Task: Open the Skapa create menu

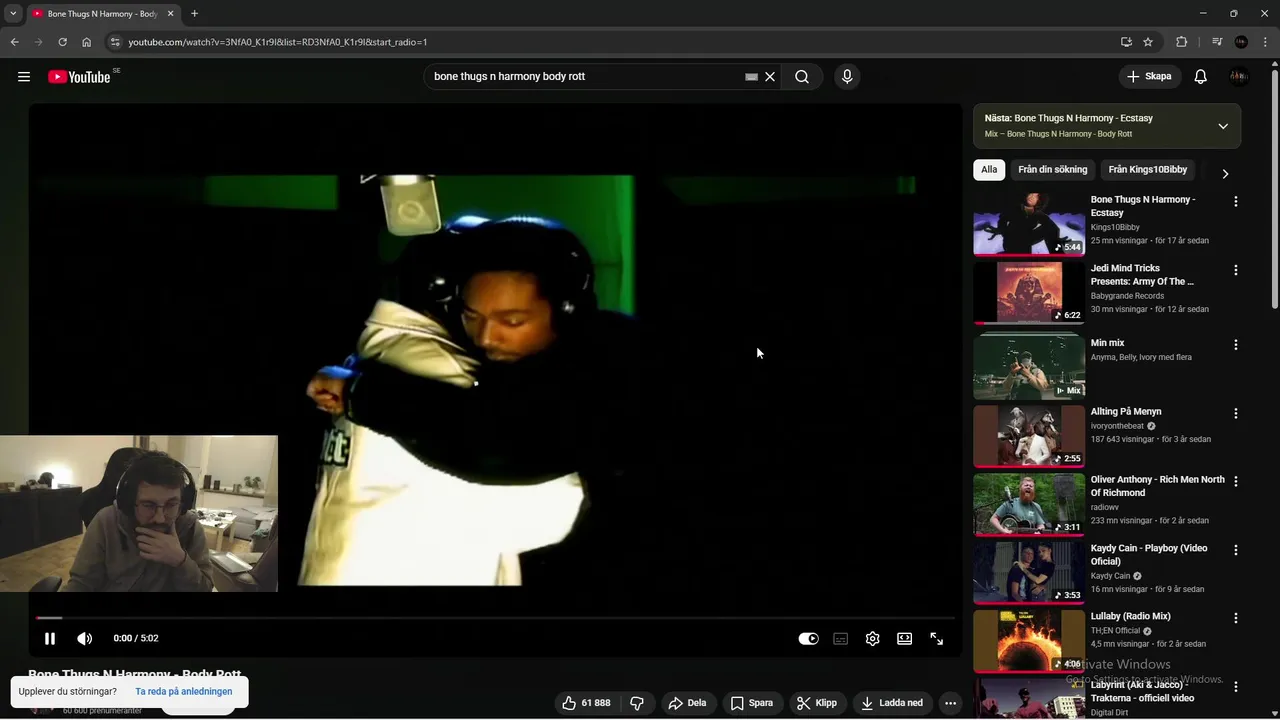Action: point(1149,77)
